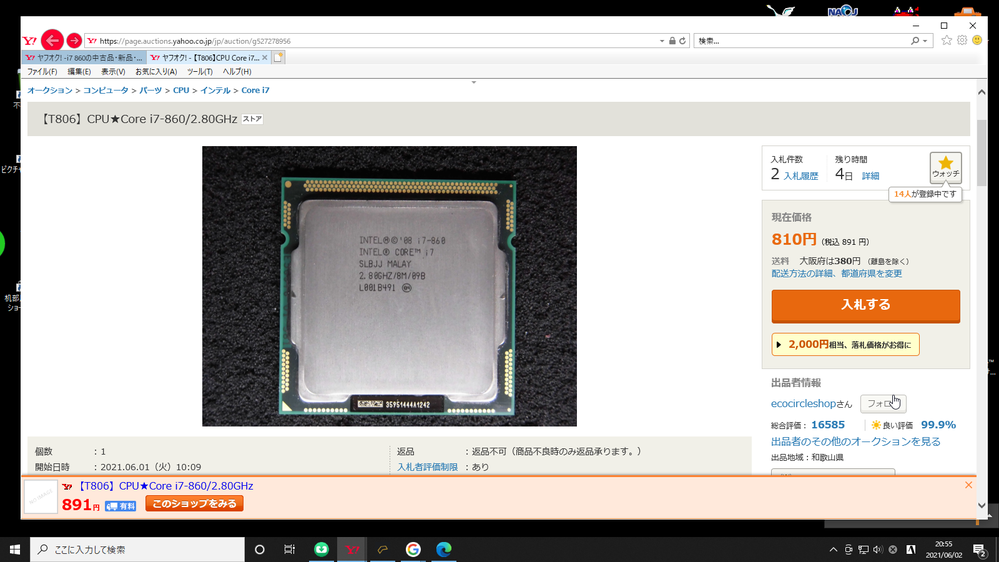999x562 pixels.
Task: Click the page scrollbar down arrow
Action: [982, 506]
